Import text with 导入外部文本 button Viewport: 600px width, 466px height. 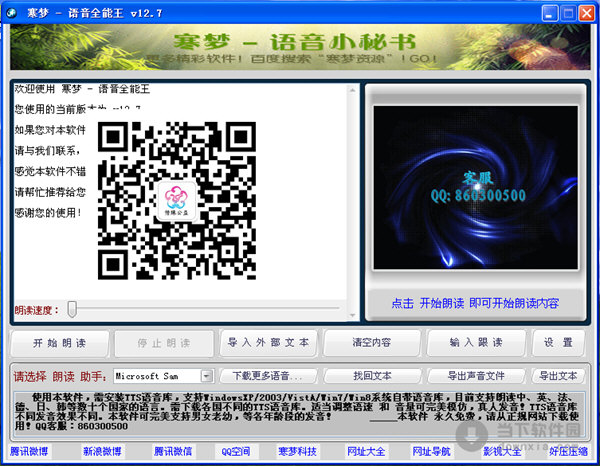tap(268, 342)
